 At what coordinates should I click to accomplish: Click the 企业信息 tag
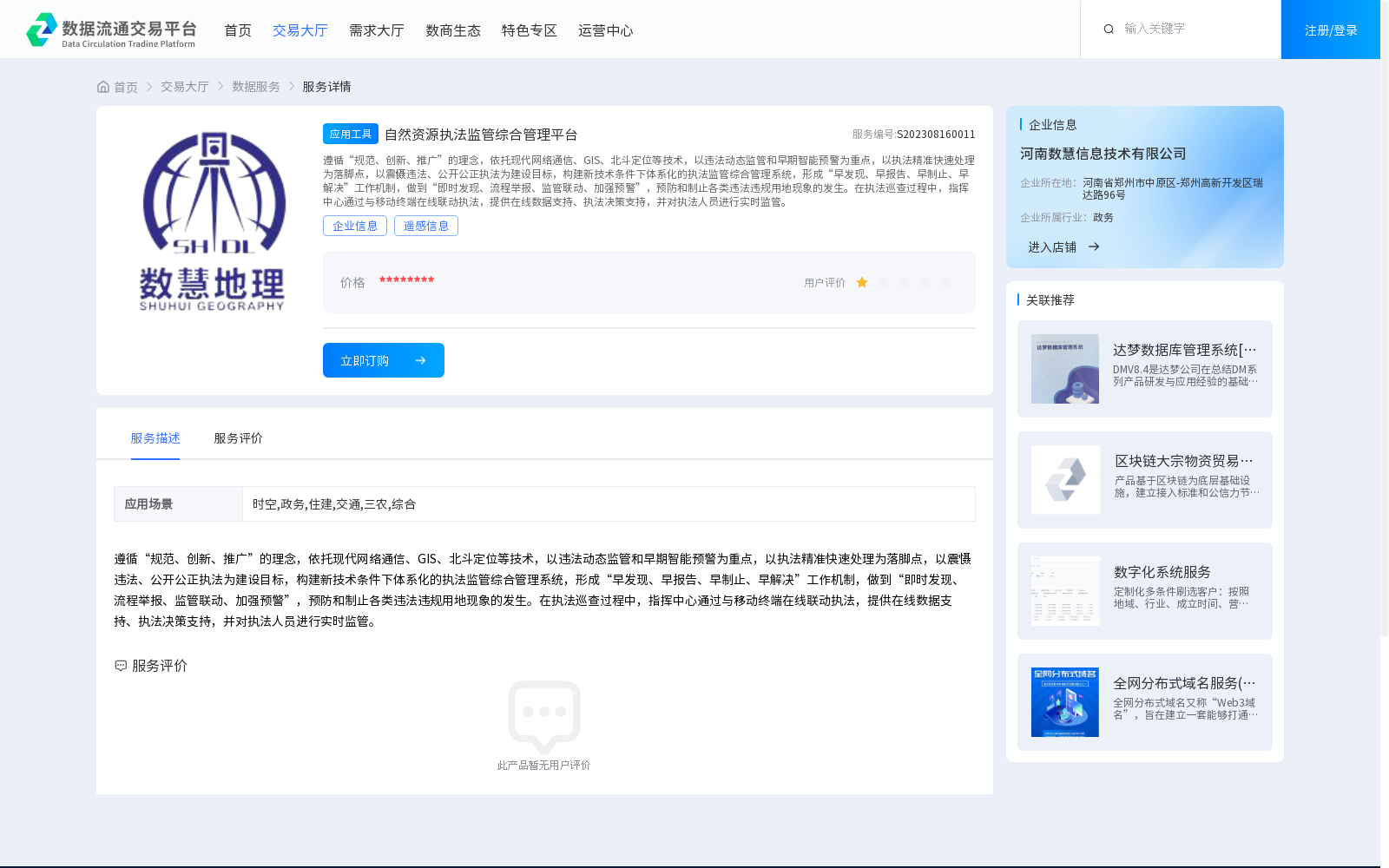355,226
